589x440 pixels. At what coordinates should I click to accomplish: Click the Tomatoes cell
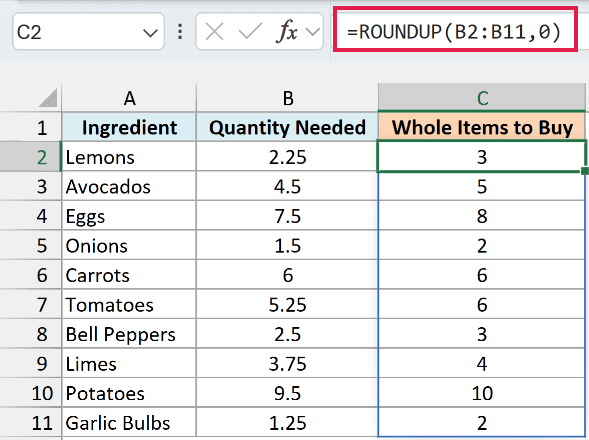(x=129, y=304)
